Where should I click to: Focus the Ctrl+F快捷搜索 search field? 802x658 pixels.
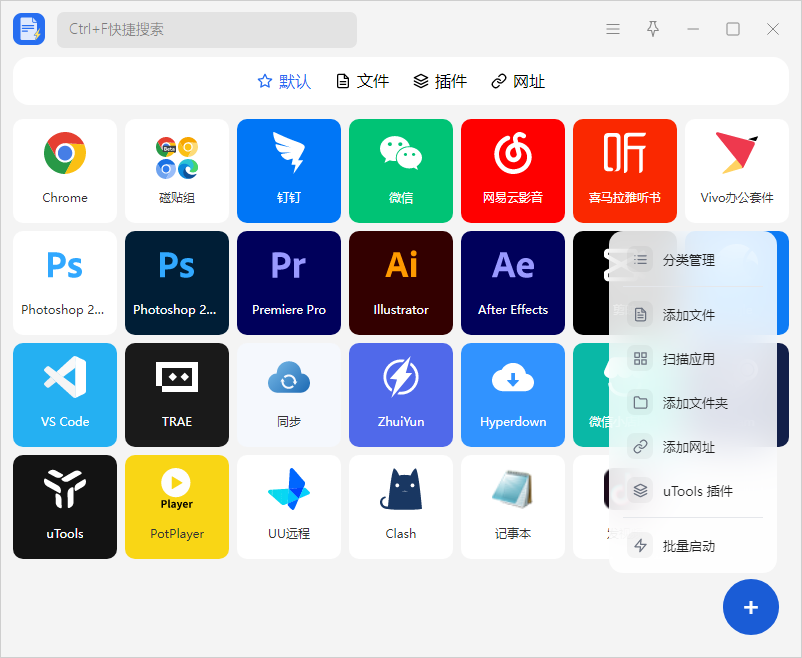pyautogui.click(x=207, y=30)
